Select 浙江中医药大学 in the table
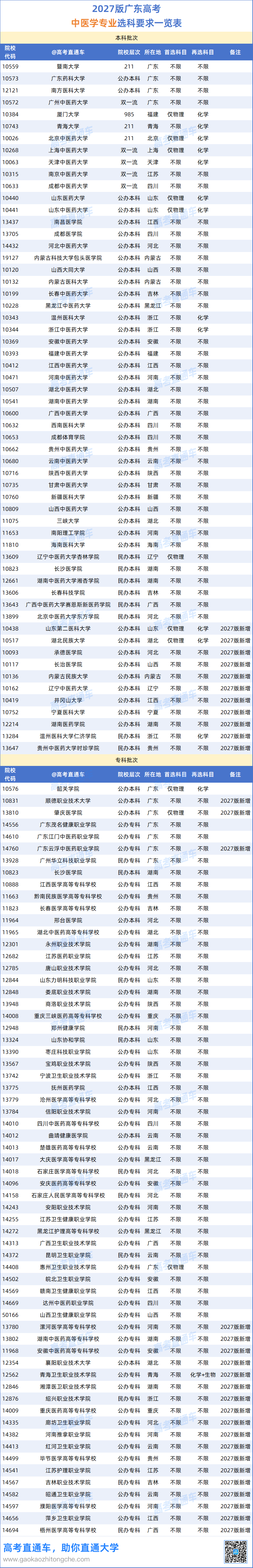 click(68, 329)
